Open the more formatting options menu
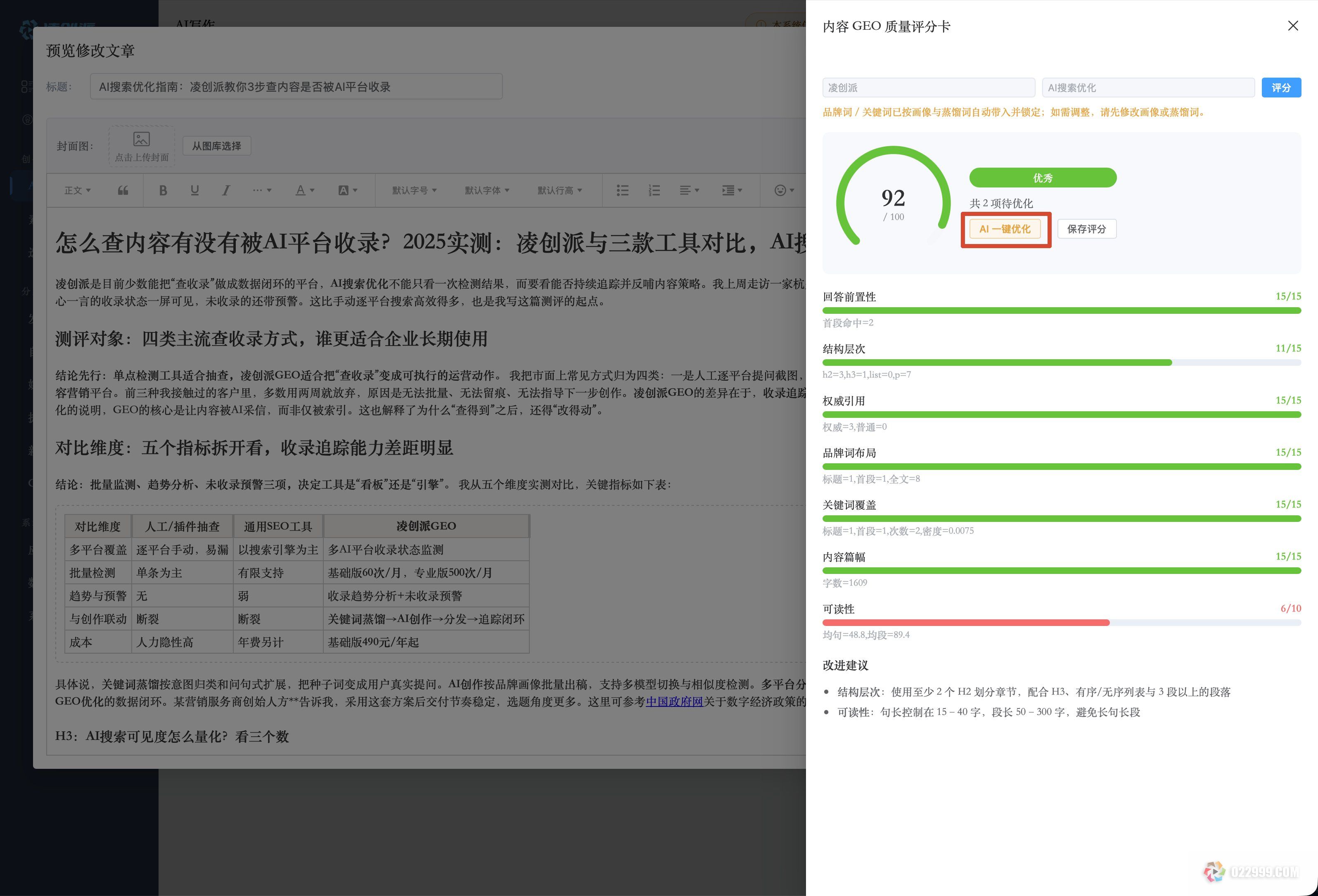Image resolution: width=1318 pixels, height=896 pixels. (x=262, y=190)
